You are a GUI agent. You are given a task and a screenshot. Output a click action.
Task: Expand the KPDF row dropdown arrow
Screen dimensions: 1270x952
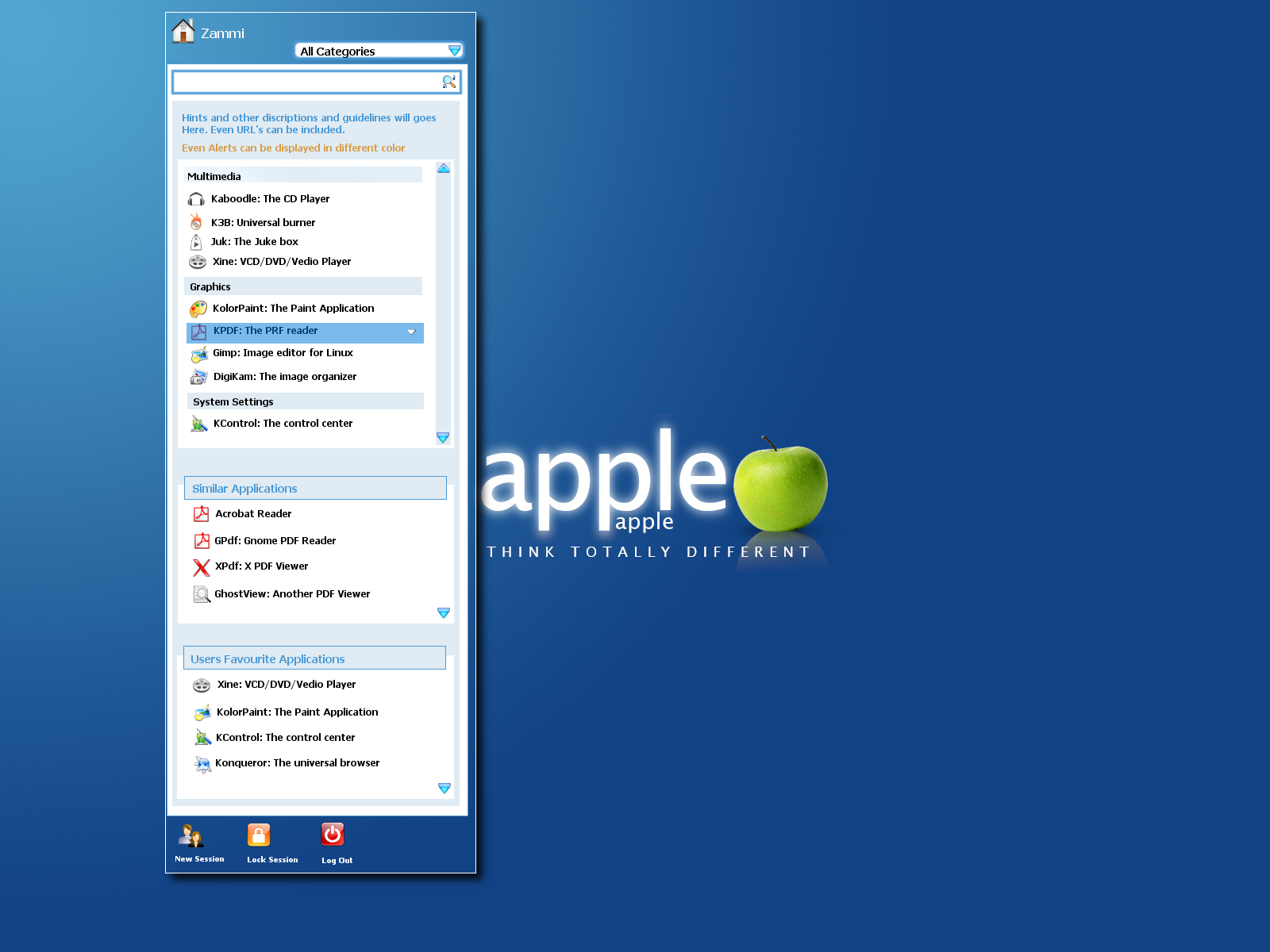tap(411, 332)
